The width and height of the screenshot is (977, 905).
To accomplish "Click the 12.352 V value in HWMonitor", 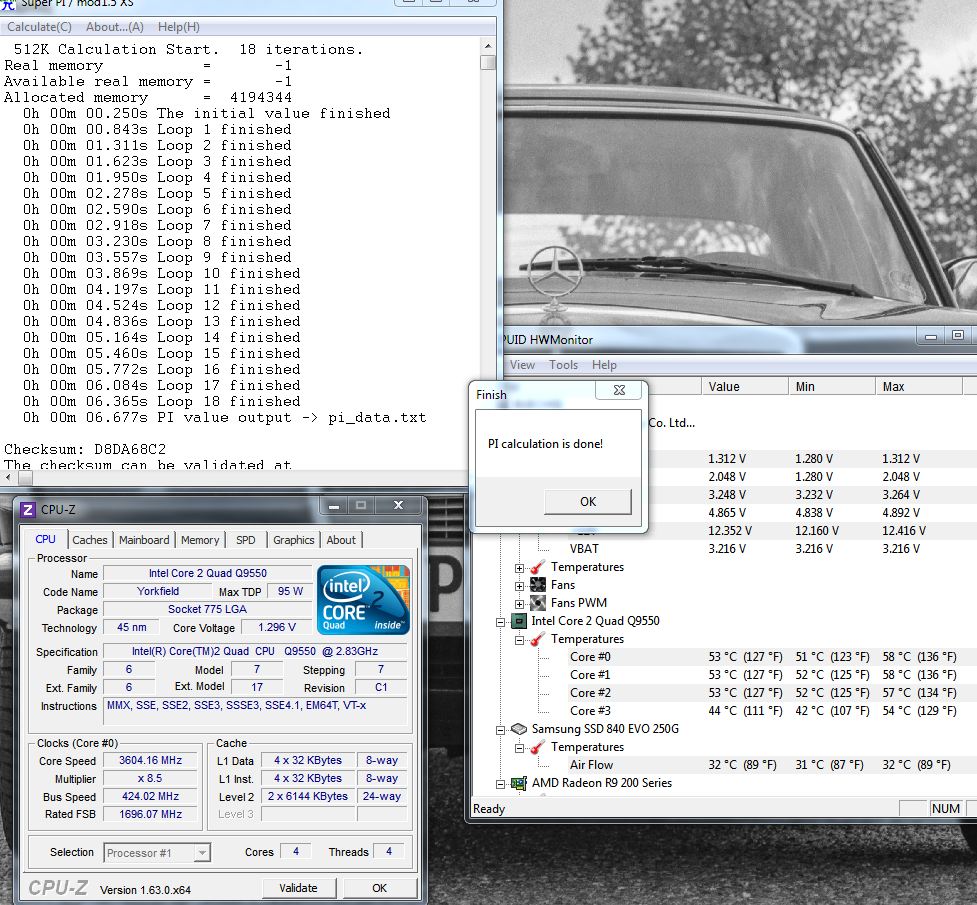I will tap(730, 531).
